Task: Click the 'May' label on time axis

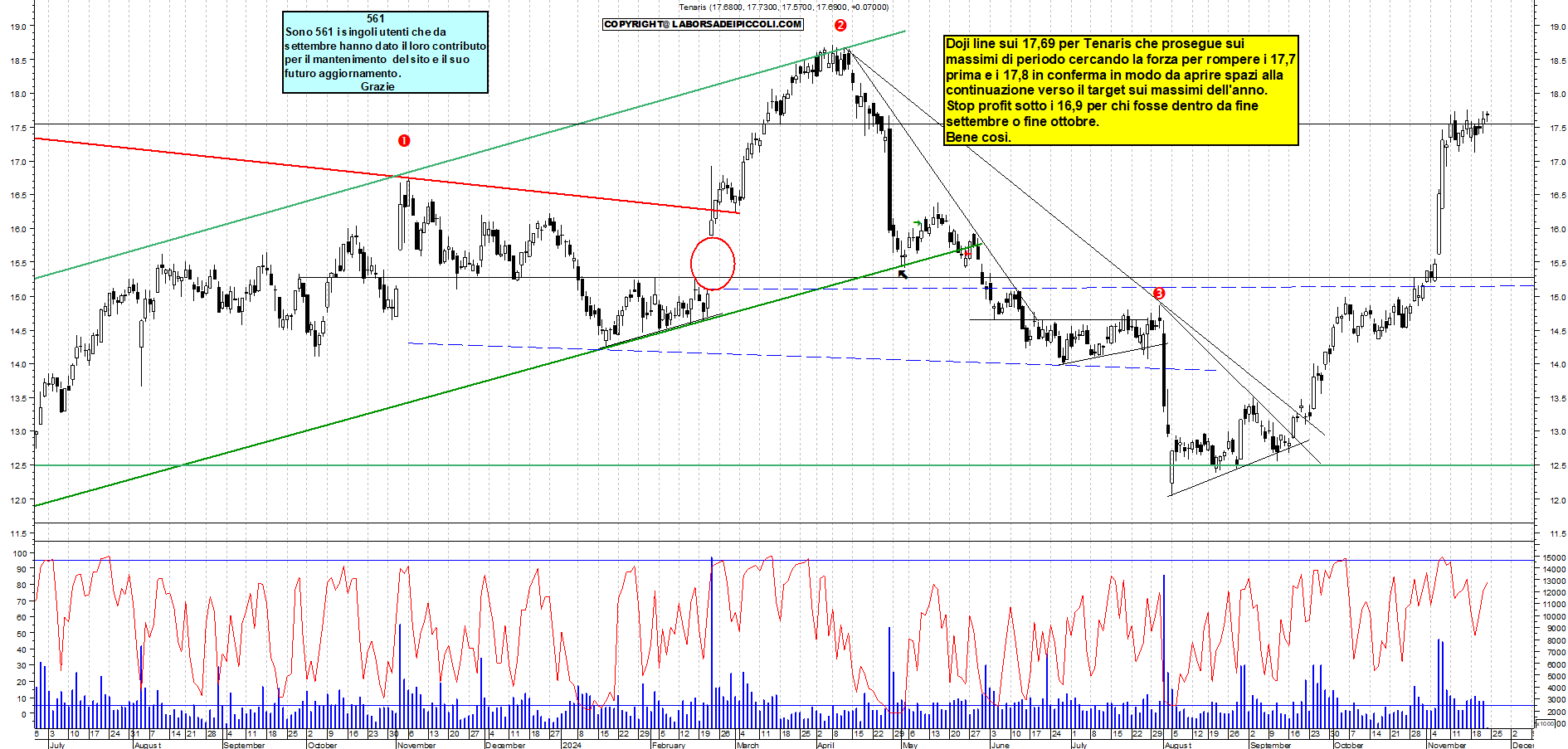Action: 910,745
